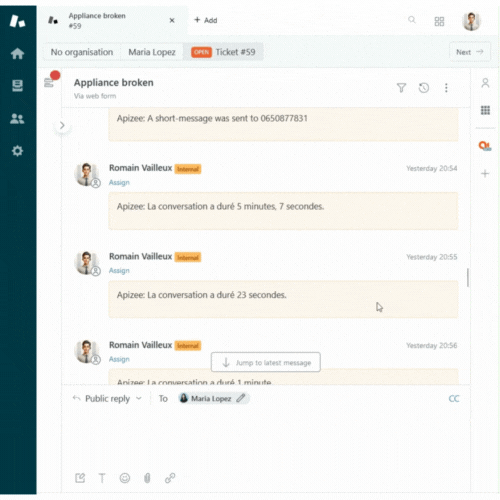Open the products grid icon in header
500x500 pixels.
439,21
